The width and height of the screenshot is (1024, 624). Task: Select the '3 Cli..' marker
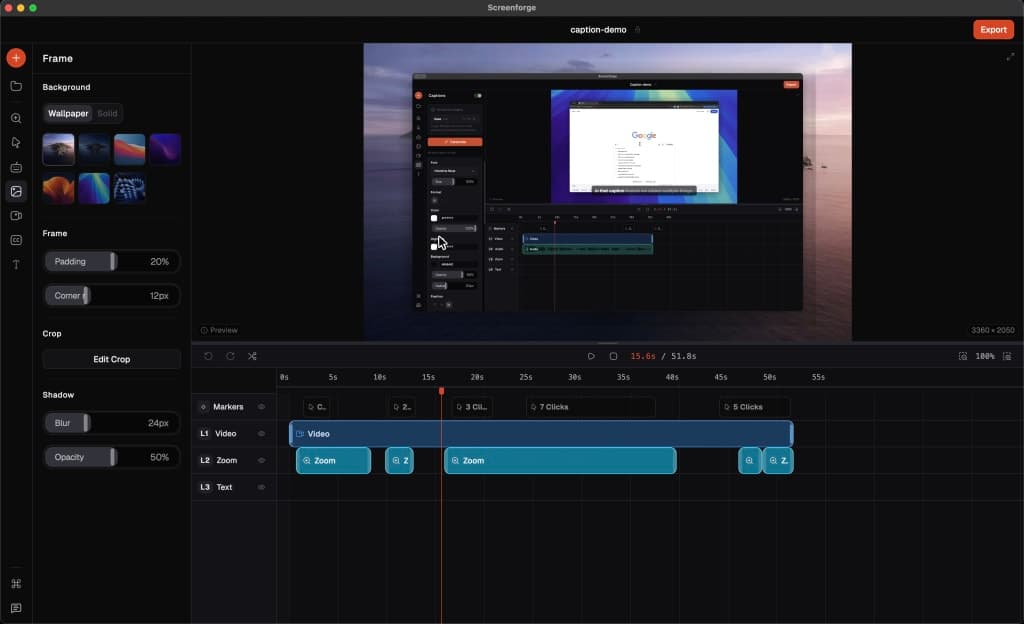click(x=472, y=407)
